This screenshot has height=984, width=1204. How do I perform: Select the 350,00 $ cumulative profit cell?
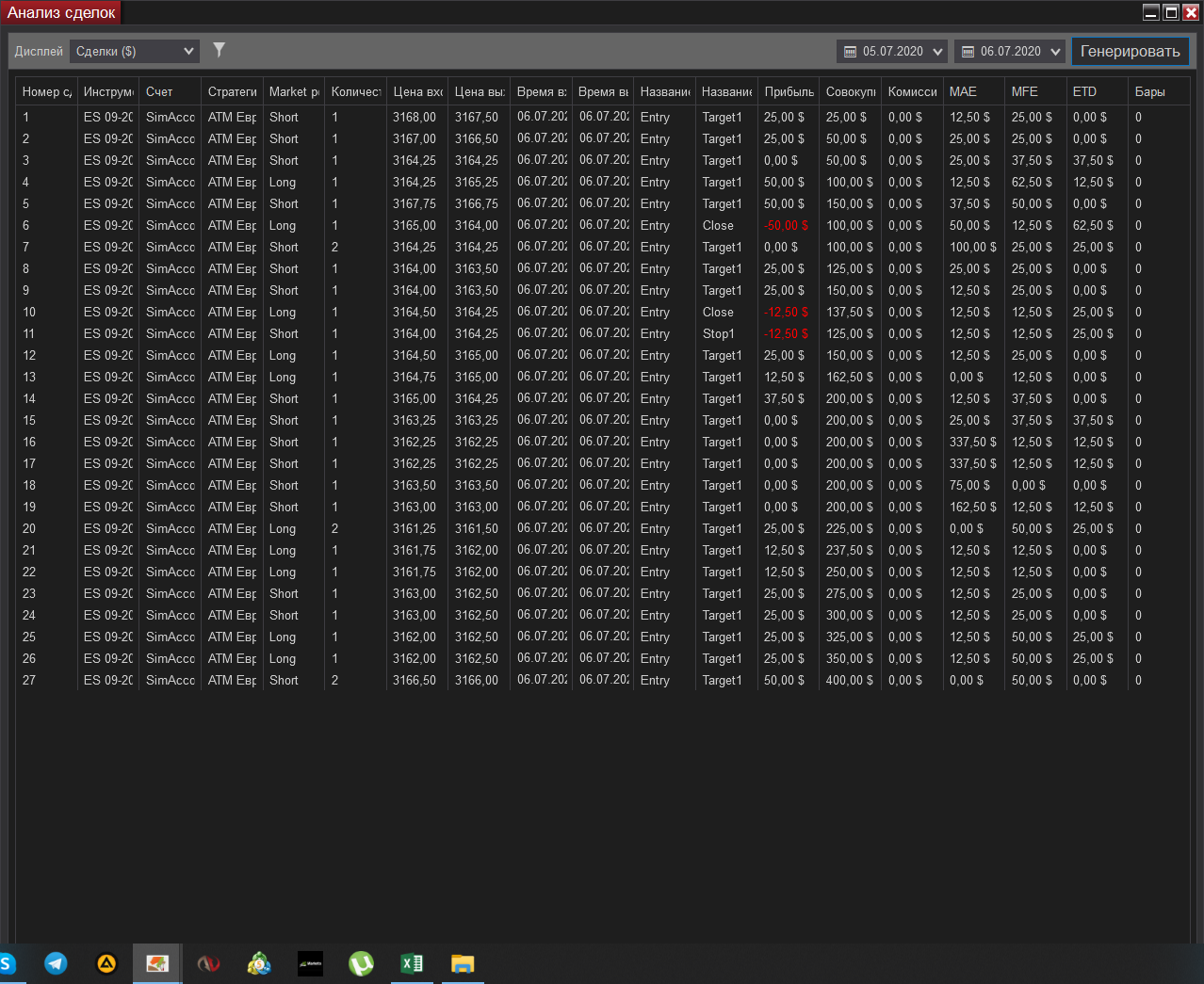[850, 659]
